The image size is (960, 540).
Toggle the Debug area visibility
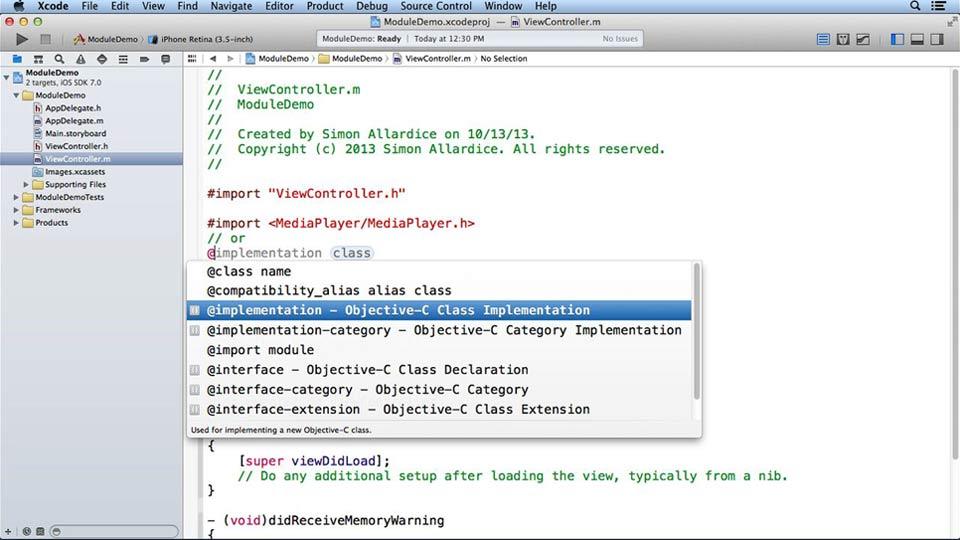[x=917, y=39]
